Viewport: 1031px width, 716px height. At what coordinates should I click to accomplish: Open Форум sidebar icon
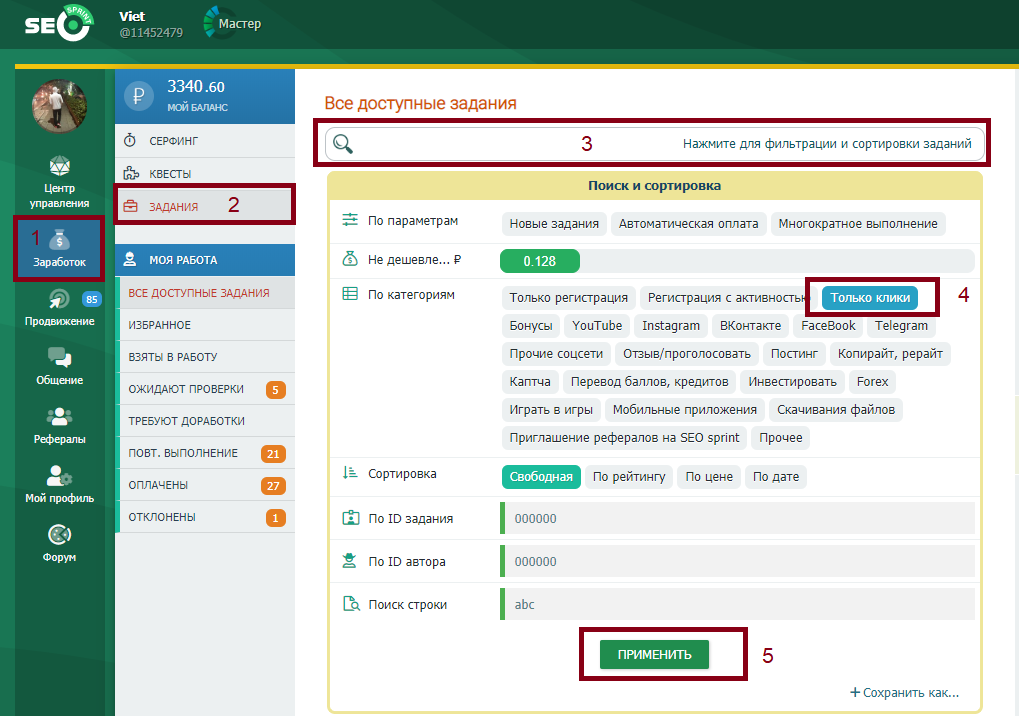click(x=59, y=536)
